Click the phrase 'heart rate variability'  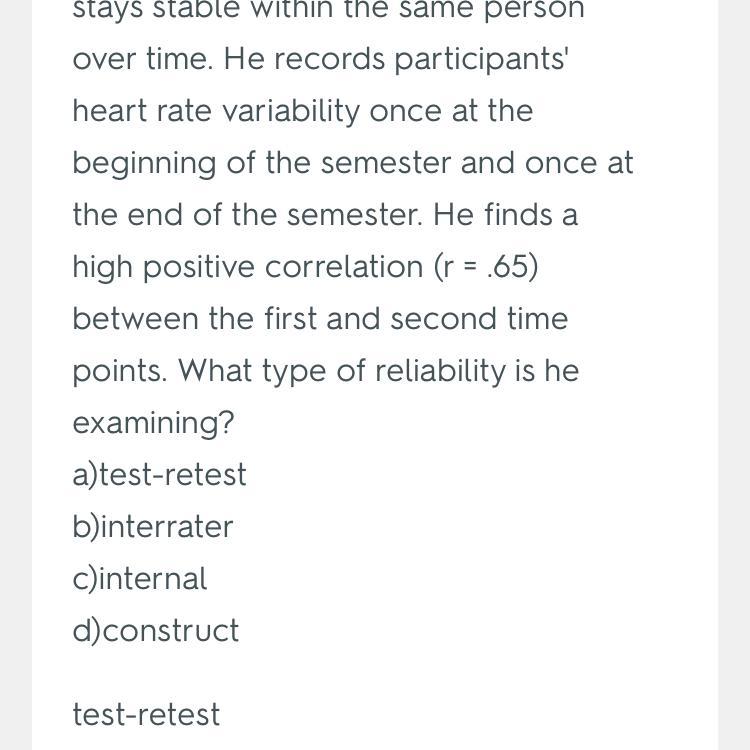pos(215,110)
